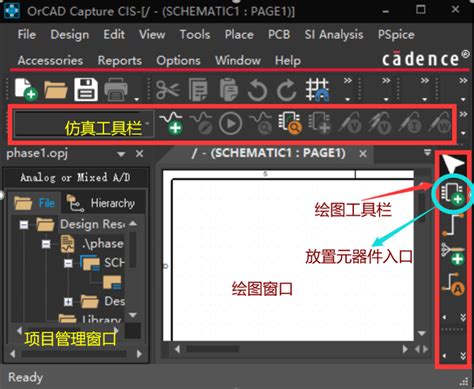Viewport: 474px width, 389px height.
Task: Click the Analog or Mixed A/D label
Action: point(75,177)
